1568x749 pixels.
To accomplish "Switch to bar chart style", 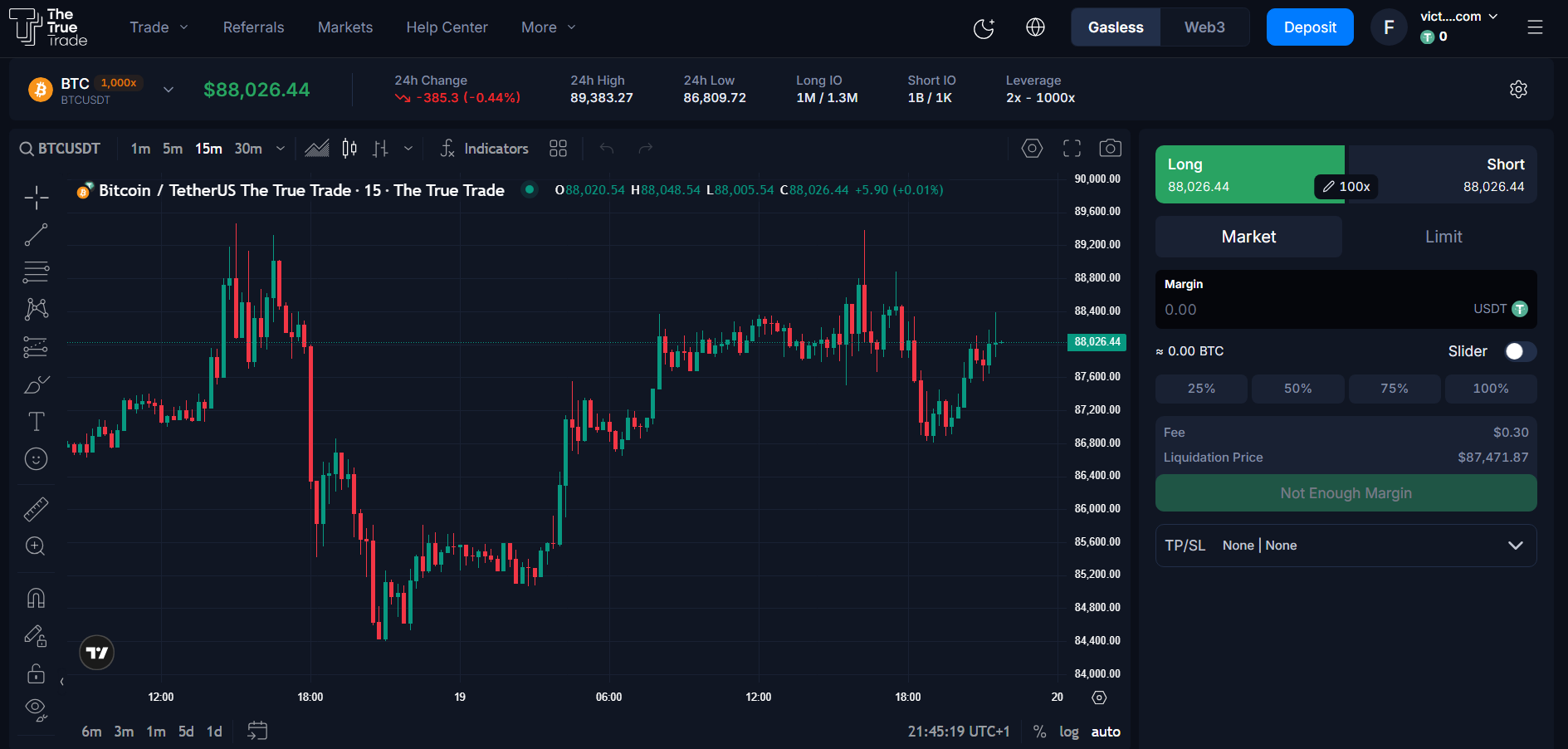I will coord(380,149).
